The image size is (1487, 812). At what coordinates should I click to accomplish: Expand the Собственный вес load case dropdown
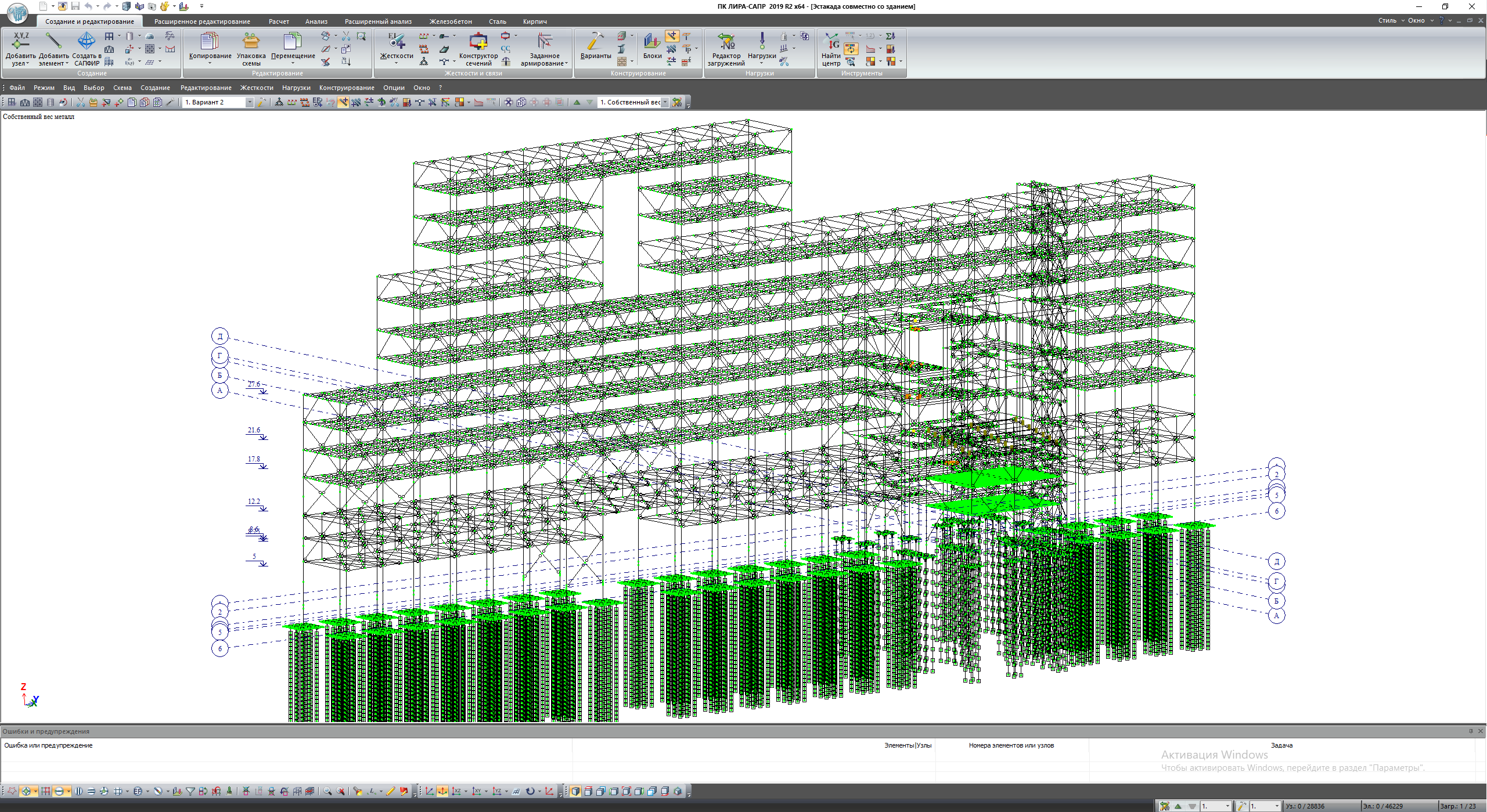click(x=665, y=103)
